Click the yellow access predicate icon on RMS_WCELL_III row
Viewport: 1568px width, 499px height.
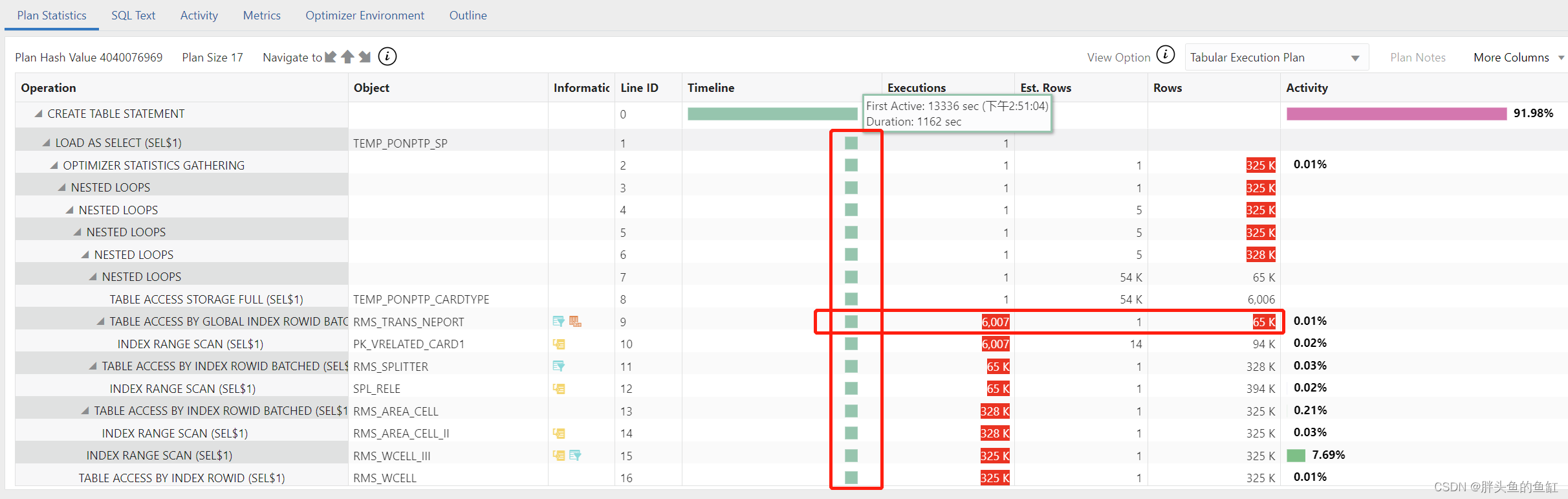pyautogui.click(x=559, y=456)
